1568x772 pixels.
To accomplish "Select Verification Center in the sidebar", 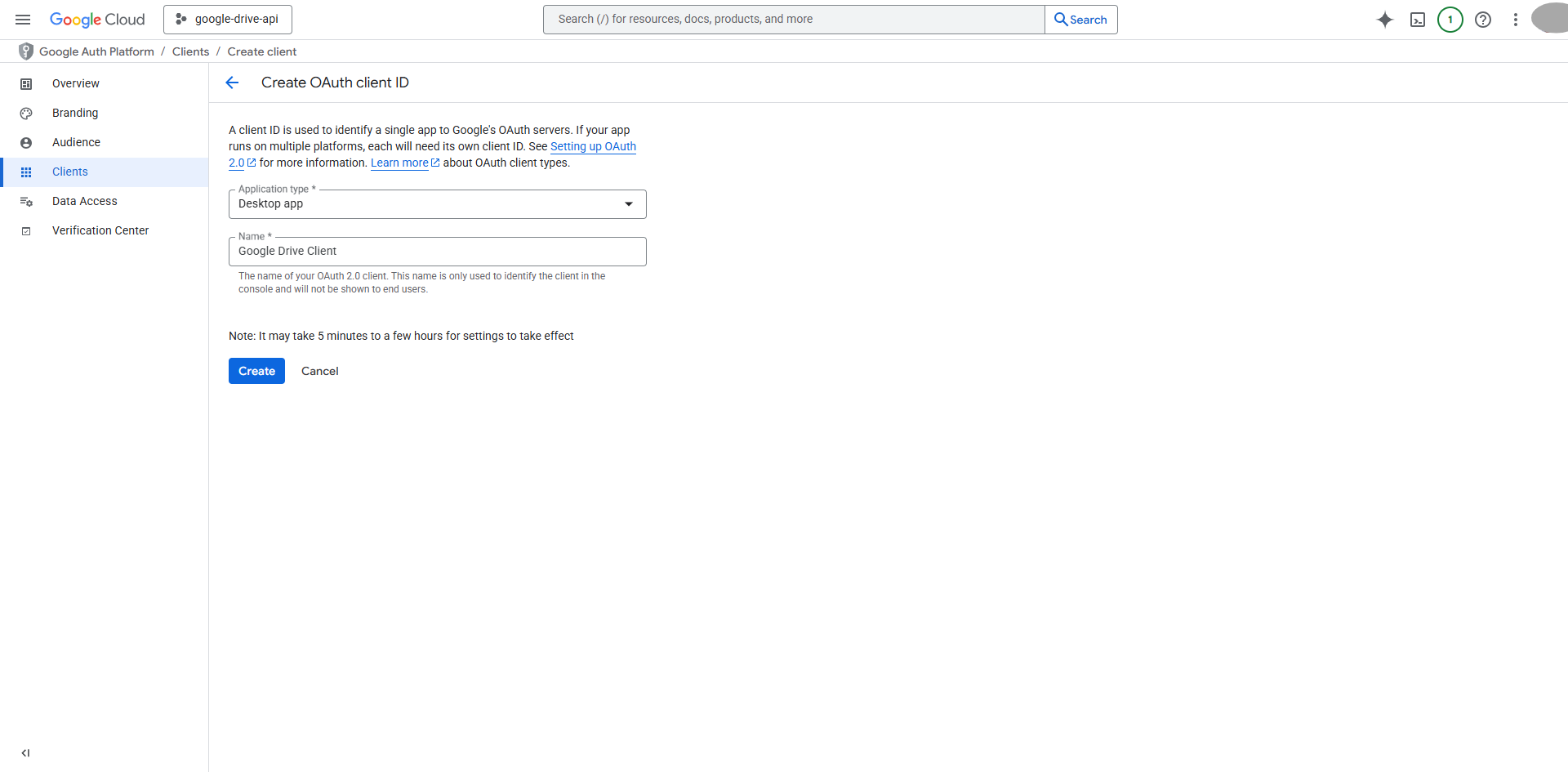I will tap(105, 230).
